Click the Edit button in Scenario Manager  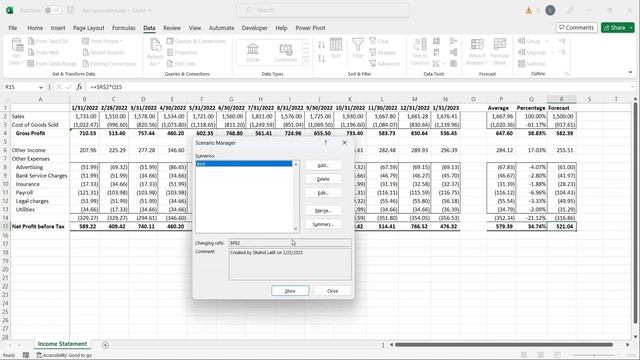[x=323, y=193]
